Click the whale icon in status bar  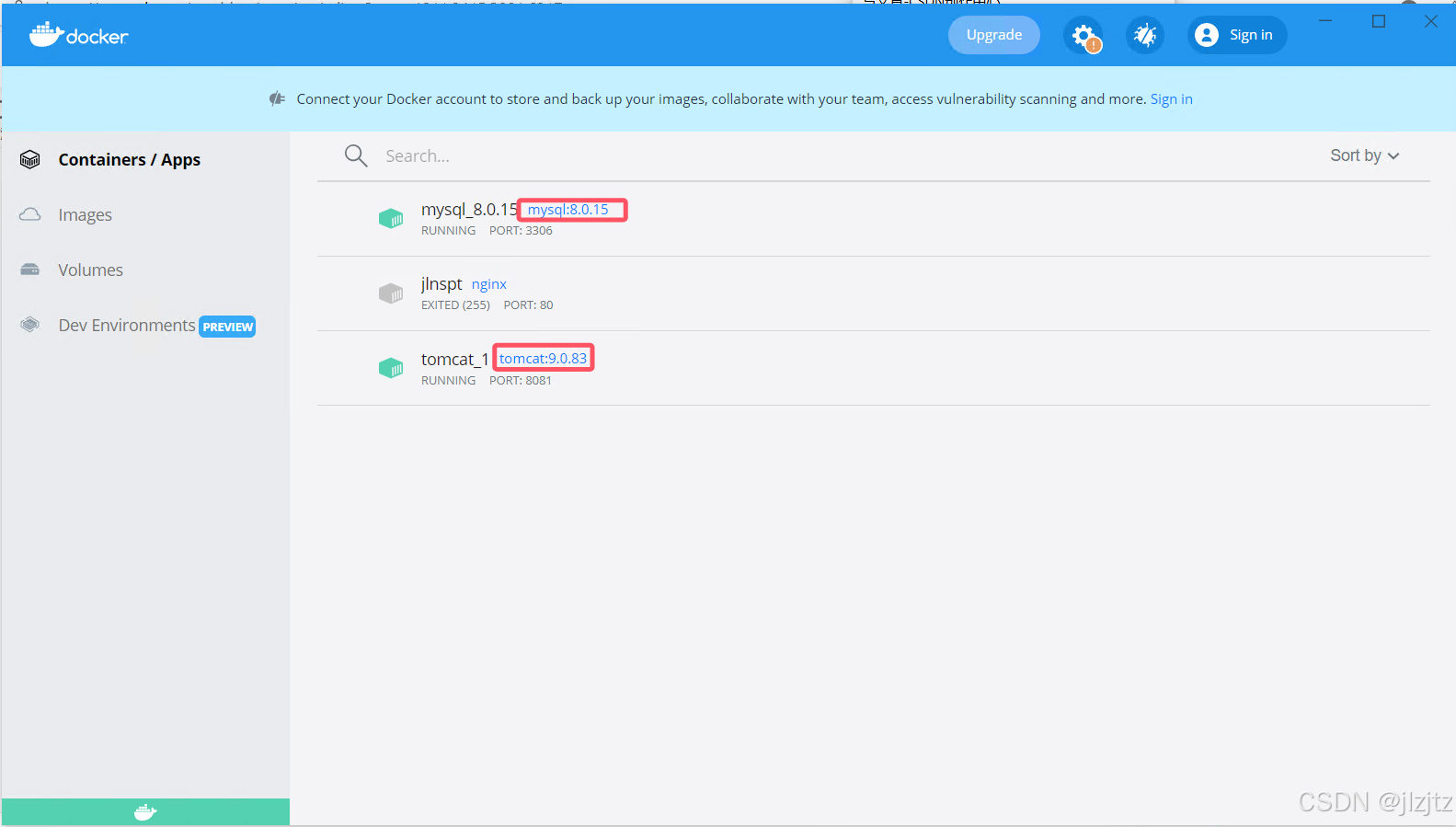(145, 812)
